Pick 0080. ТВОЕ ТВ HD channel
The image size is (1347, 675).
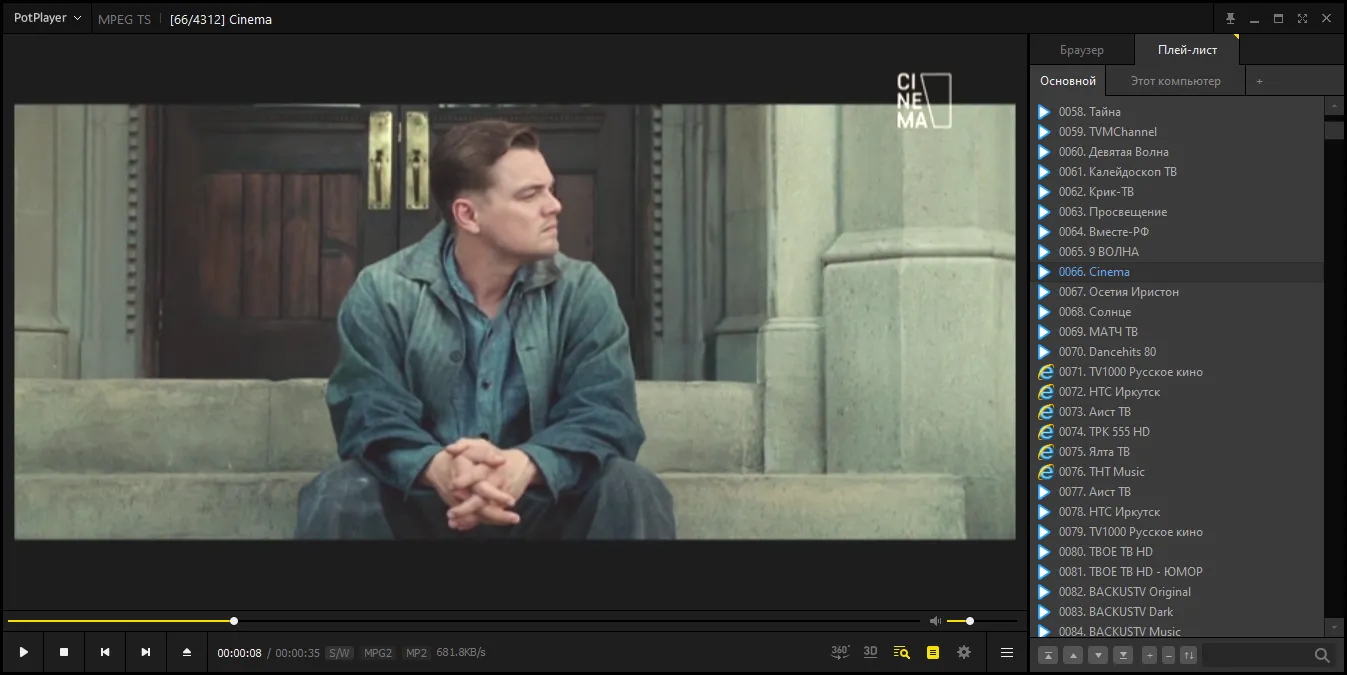1176,552
